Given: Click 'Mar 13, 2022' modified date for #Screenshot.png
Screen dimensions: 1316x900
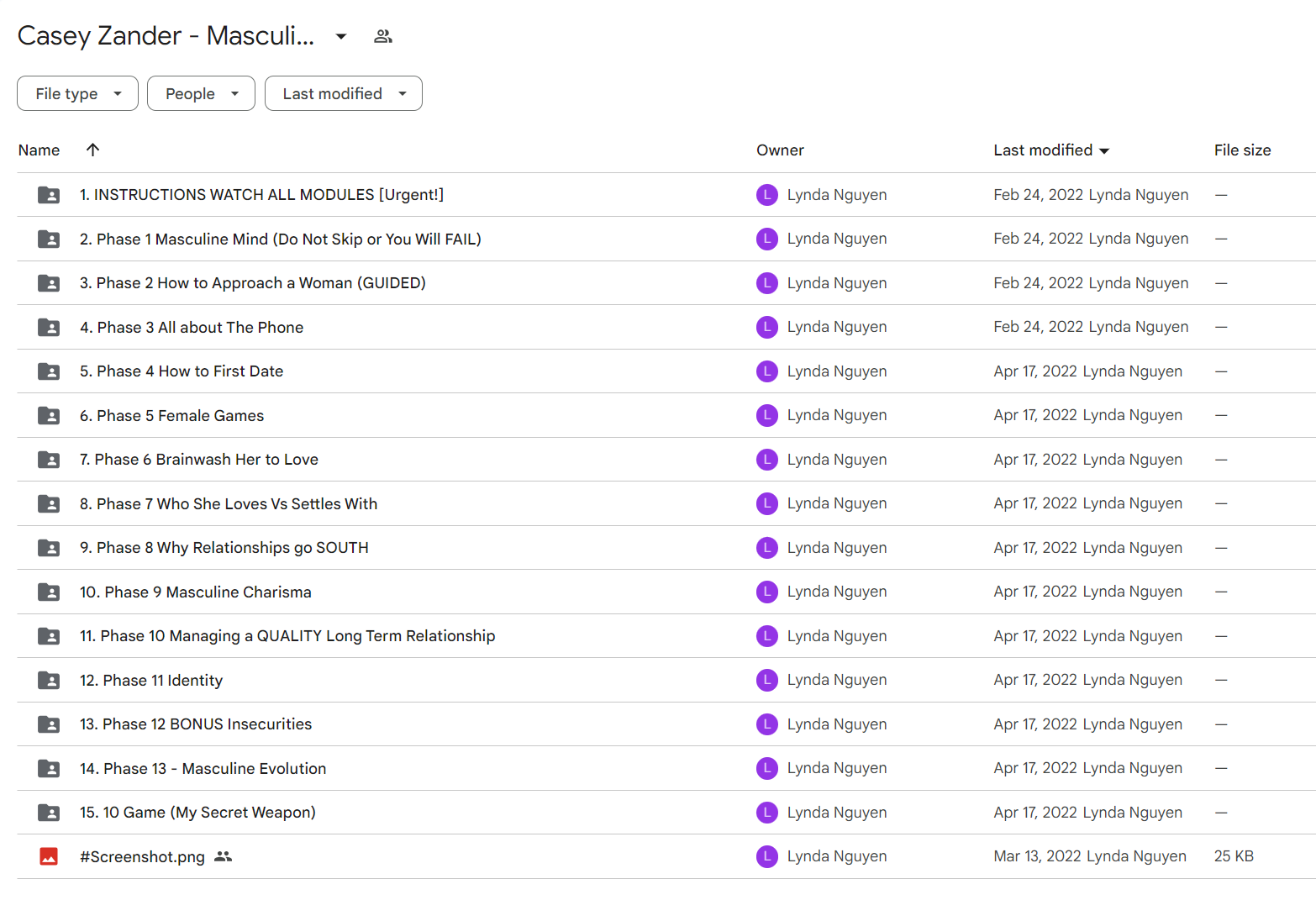Looking at the screenshot, I should [1037, 856].
